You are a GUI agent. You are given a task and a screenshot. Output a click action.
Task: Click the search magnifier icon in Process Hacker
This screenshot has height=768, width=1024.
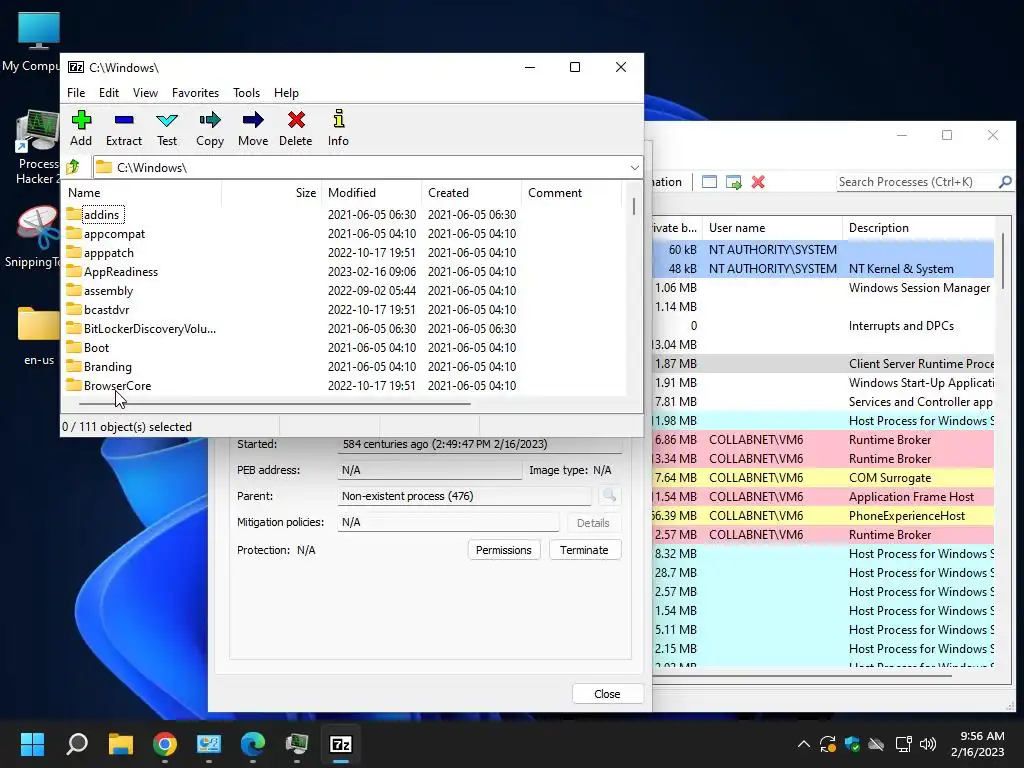coord(1005,182)
